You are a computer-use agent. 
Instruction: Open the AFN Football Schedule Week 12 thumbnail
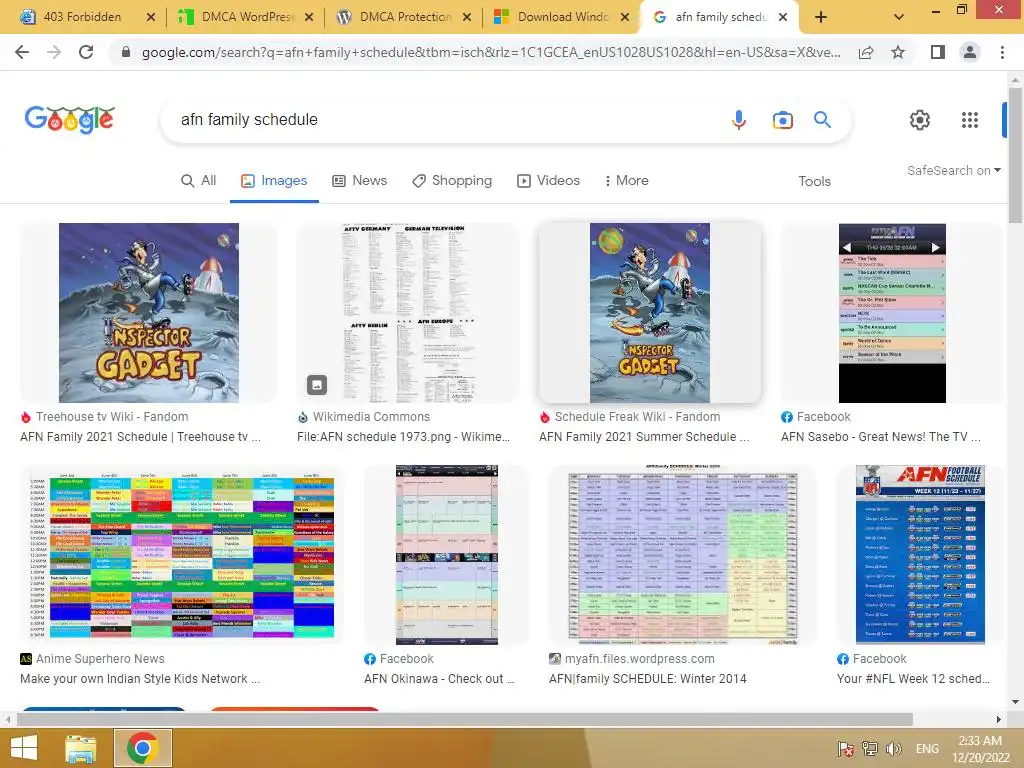920,555
